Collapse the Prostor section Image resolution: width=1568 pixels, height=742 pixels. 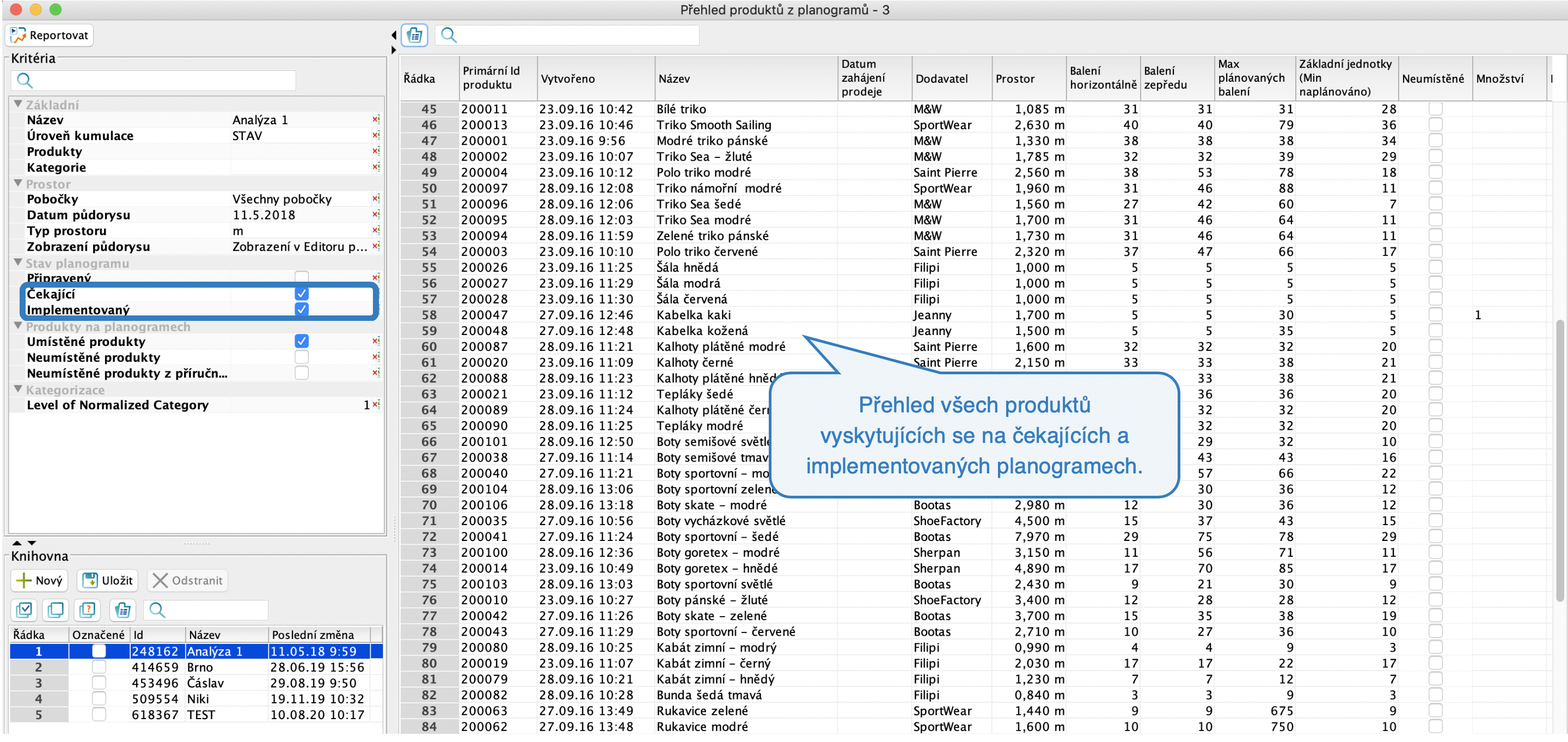(x=19, y=184)
